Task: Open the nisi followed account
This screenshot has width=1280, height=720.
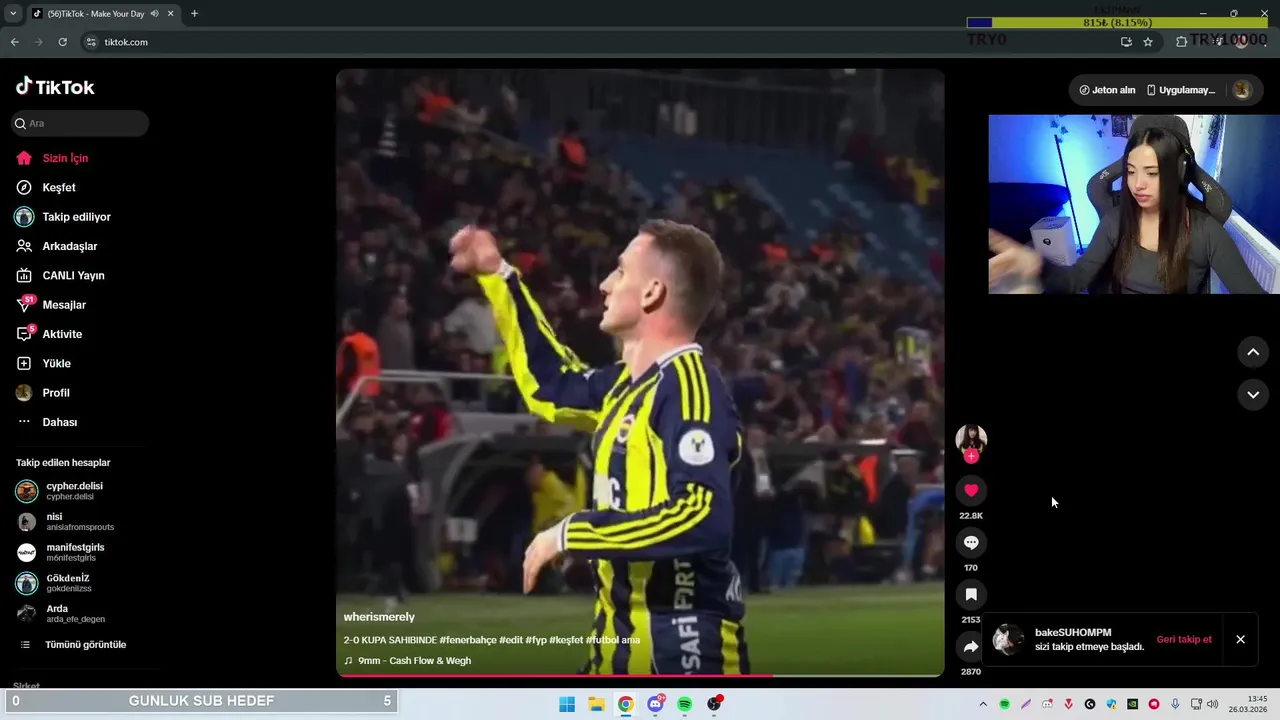Action: [x=66, y=522]
